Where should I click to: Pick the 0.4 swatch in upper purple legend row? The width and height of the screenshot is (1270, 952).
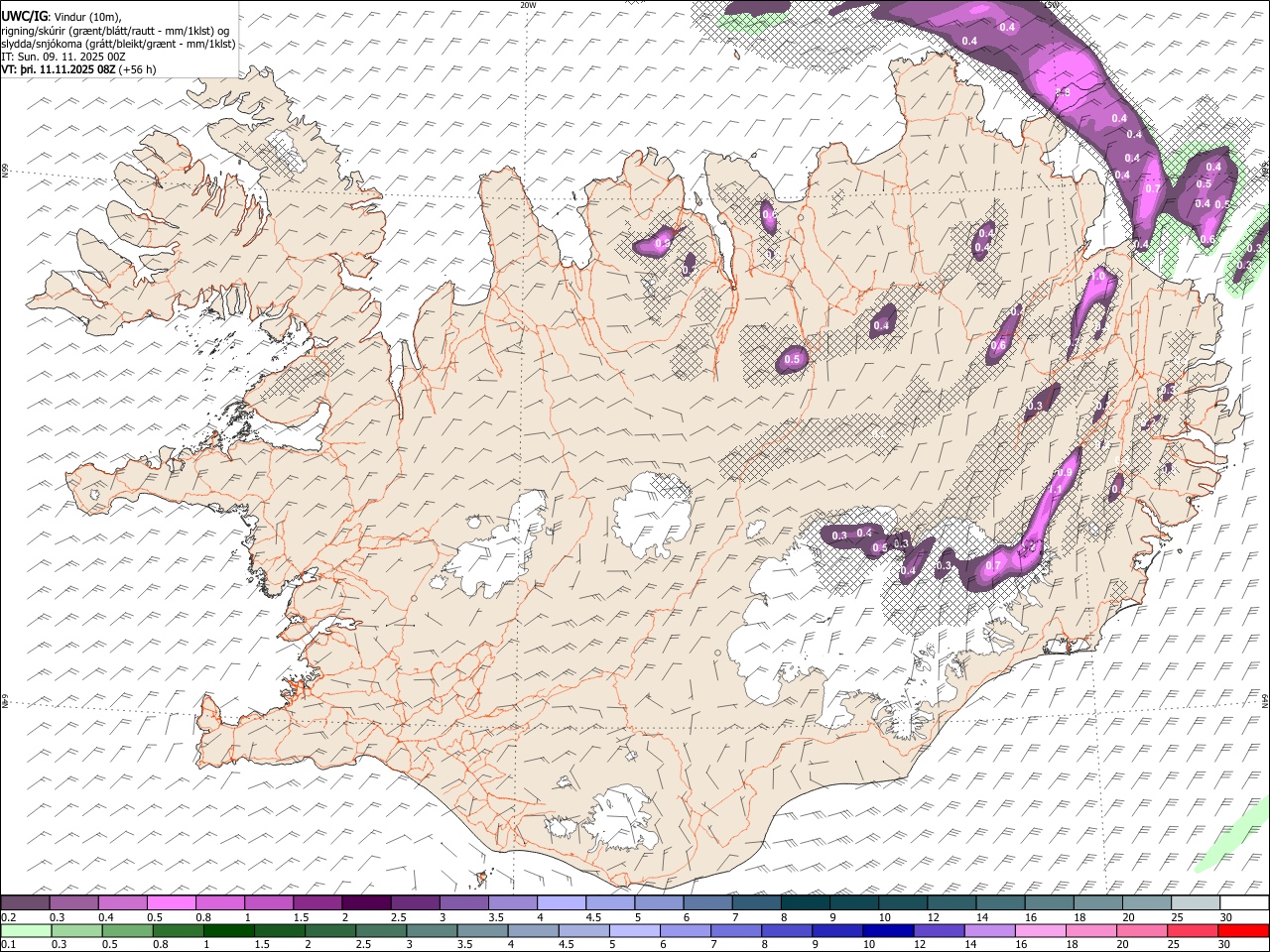pos(122,902)
